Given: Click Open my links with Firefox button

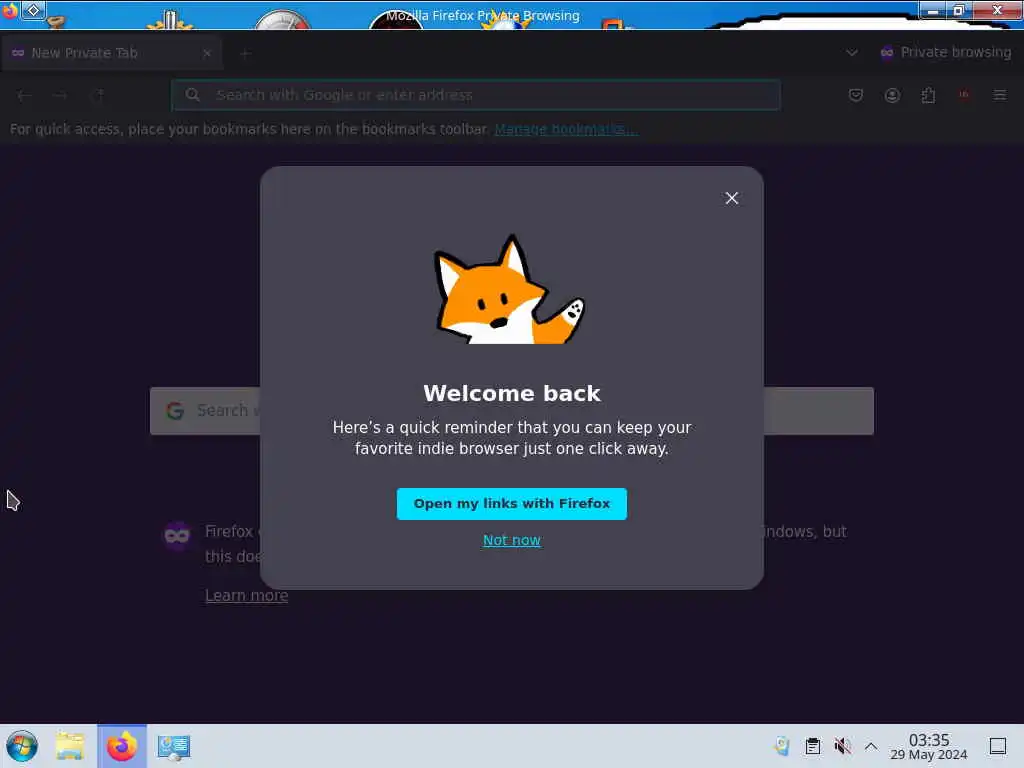Looking at the screenshot, I should (511, 504).
